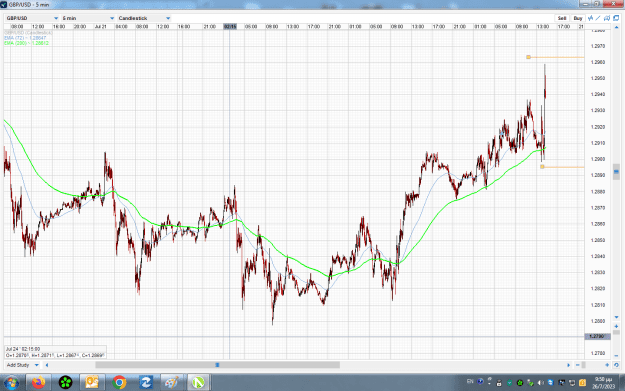
Task: Open the GBP/USD instrument dropdown
Action: click(32, 18)
